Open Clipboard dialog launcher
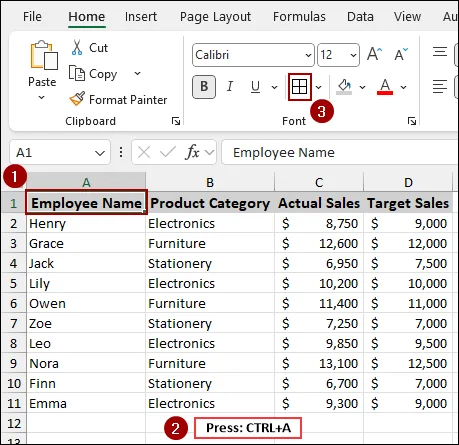This screenshot has height=445, width=459. coord(176,121)
